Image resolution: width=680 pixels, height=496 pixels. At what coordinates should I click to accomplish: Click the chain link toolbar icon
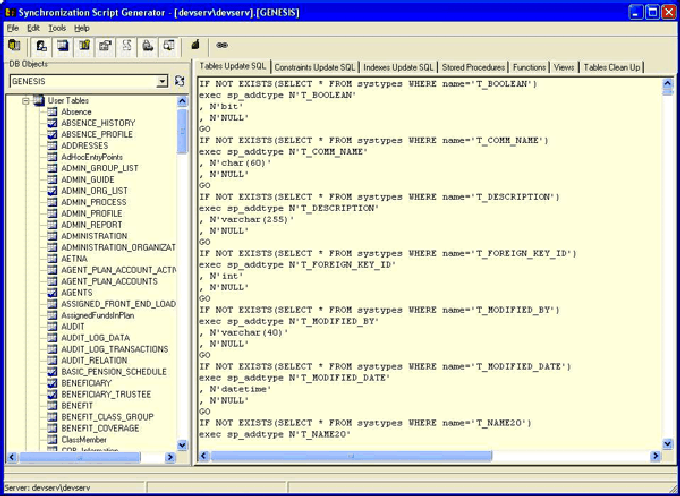click(x=222, y=45)
